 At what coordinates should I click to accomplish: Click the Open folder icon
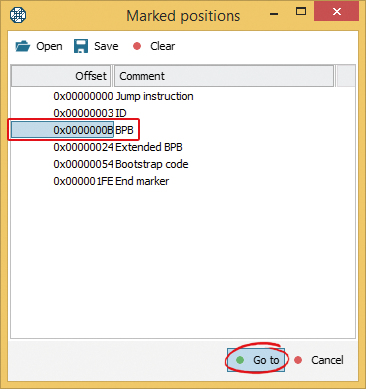[23, 46]
